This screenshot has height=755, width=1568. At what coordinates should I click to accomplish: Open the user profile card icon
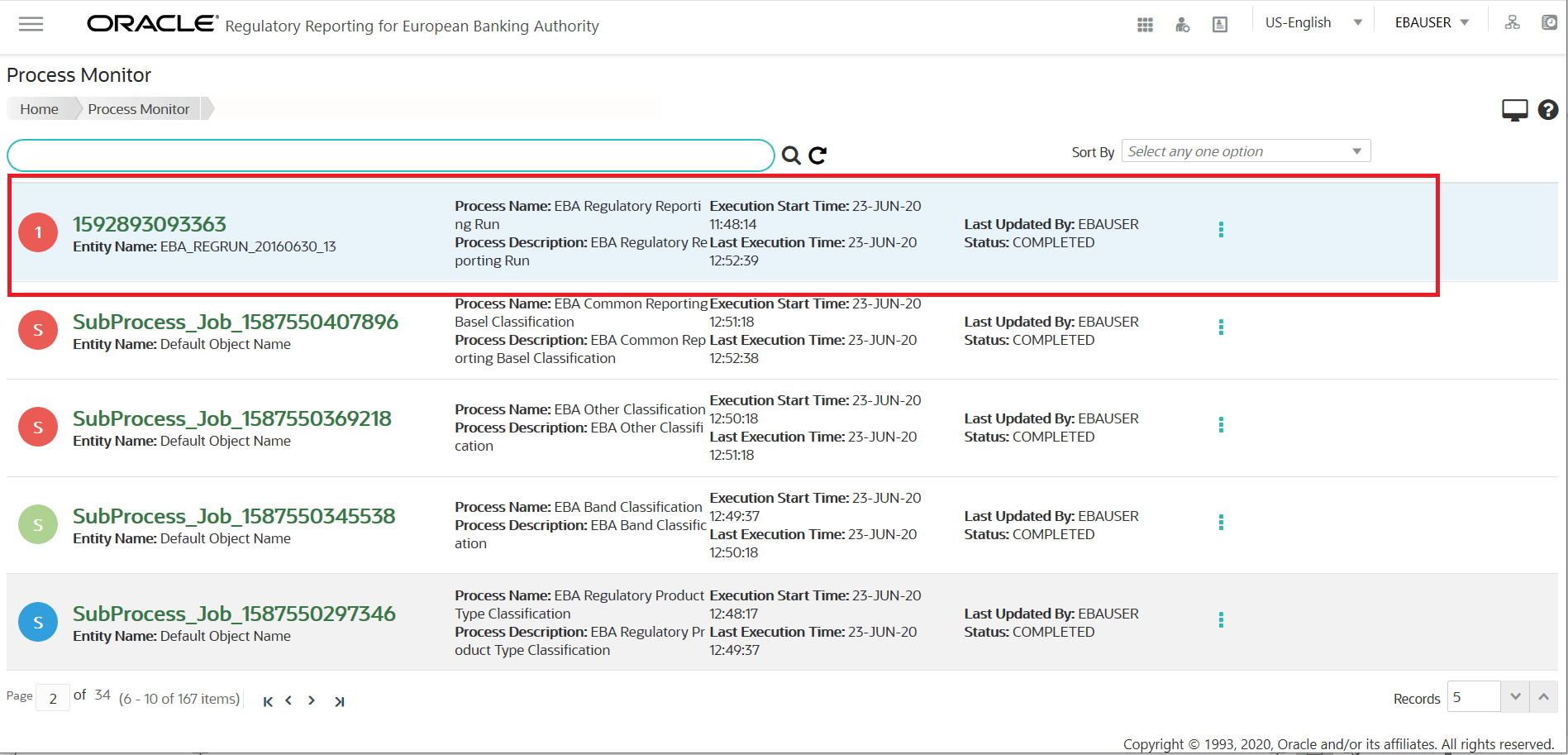[1219, 25]
